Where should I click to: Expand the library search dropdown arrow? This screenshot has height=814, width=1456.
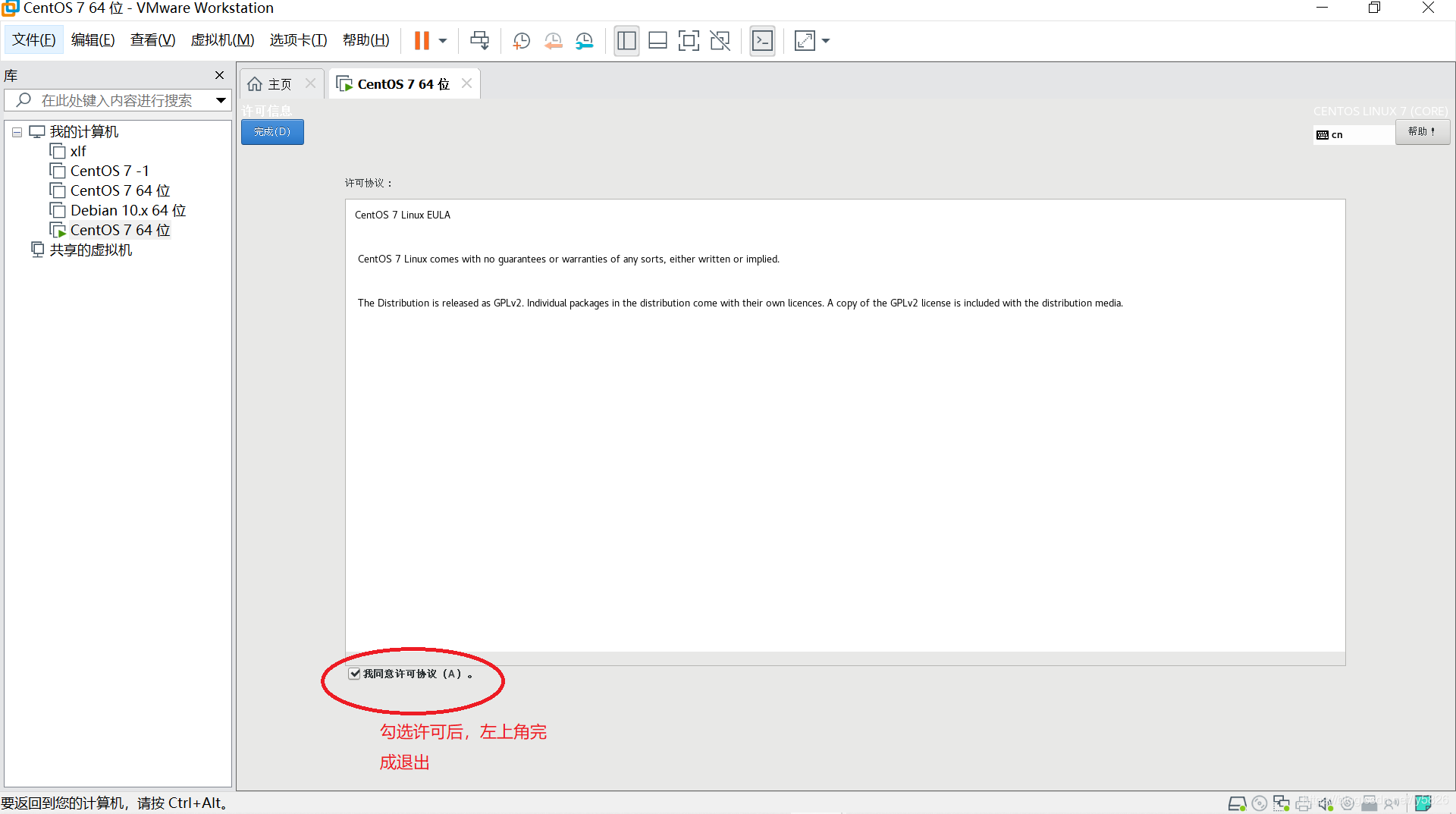pyautogui.click(x=221, y=100)
